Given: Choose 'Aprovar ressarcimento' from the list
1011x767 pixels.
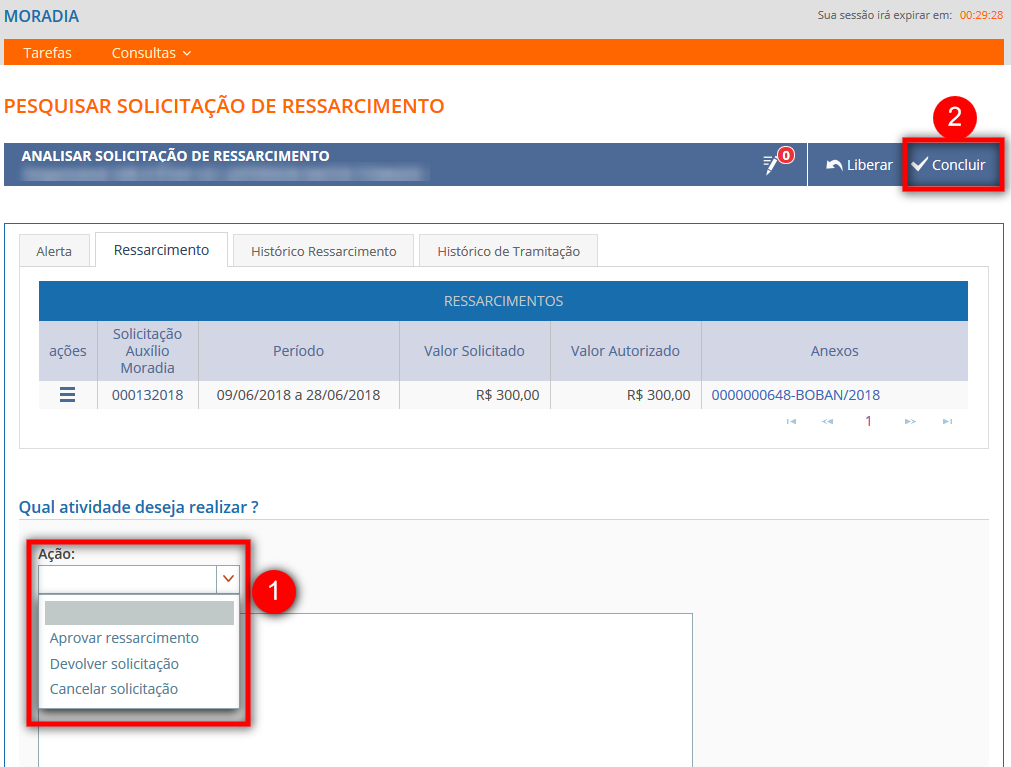Looking at the screenshot, I should (124, 638).
